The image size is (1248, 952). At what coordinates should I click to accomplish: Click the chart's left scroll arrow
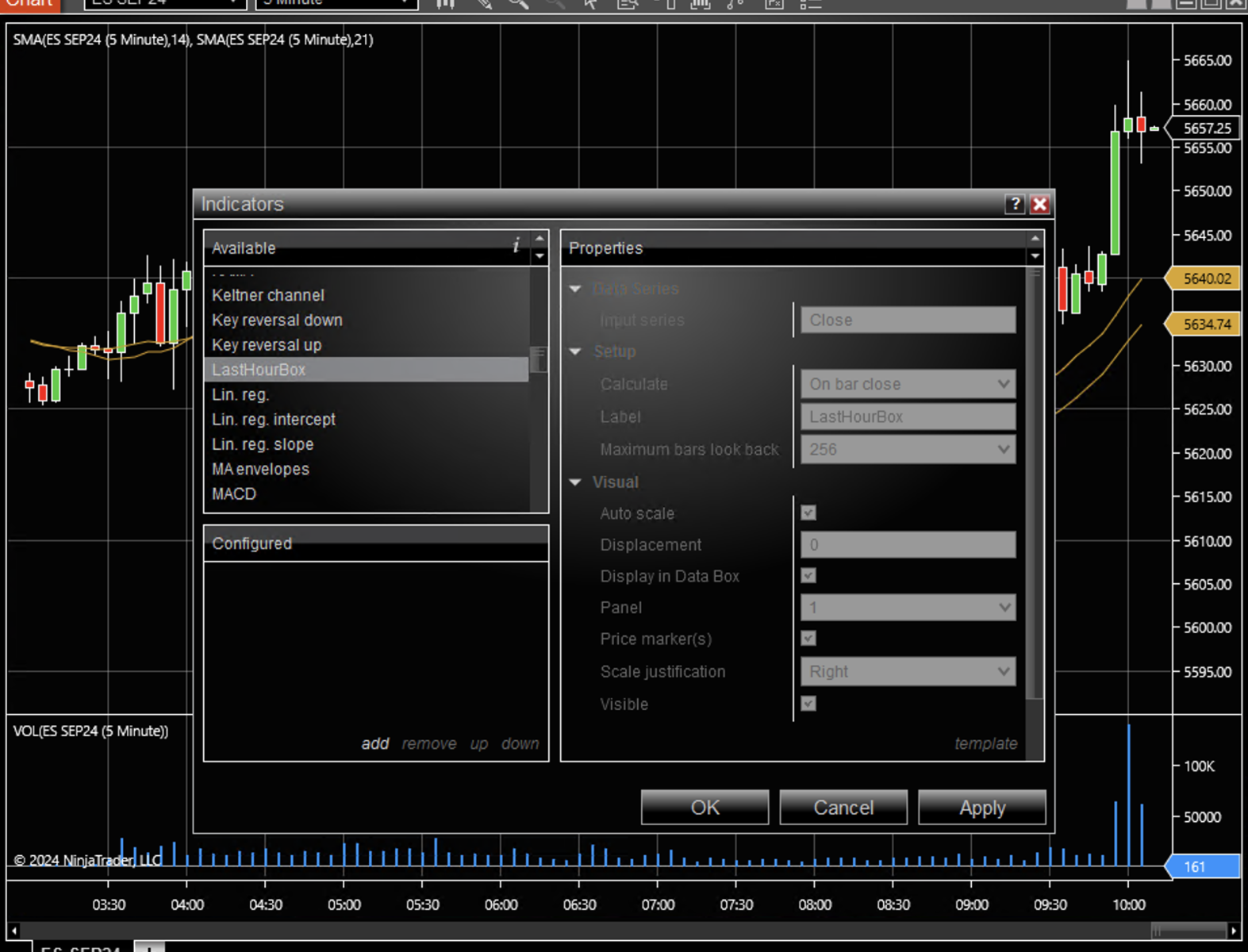[x=13, y=930]
